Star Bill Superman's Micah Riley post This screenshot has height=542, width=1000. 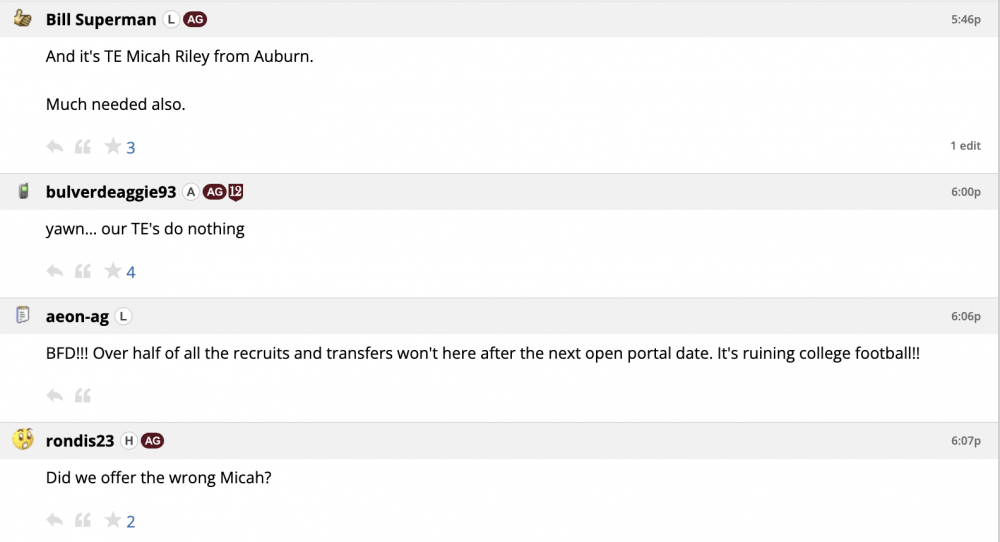[x=113, y=147]
